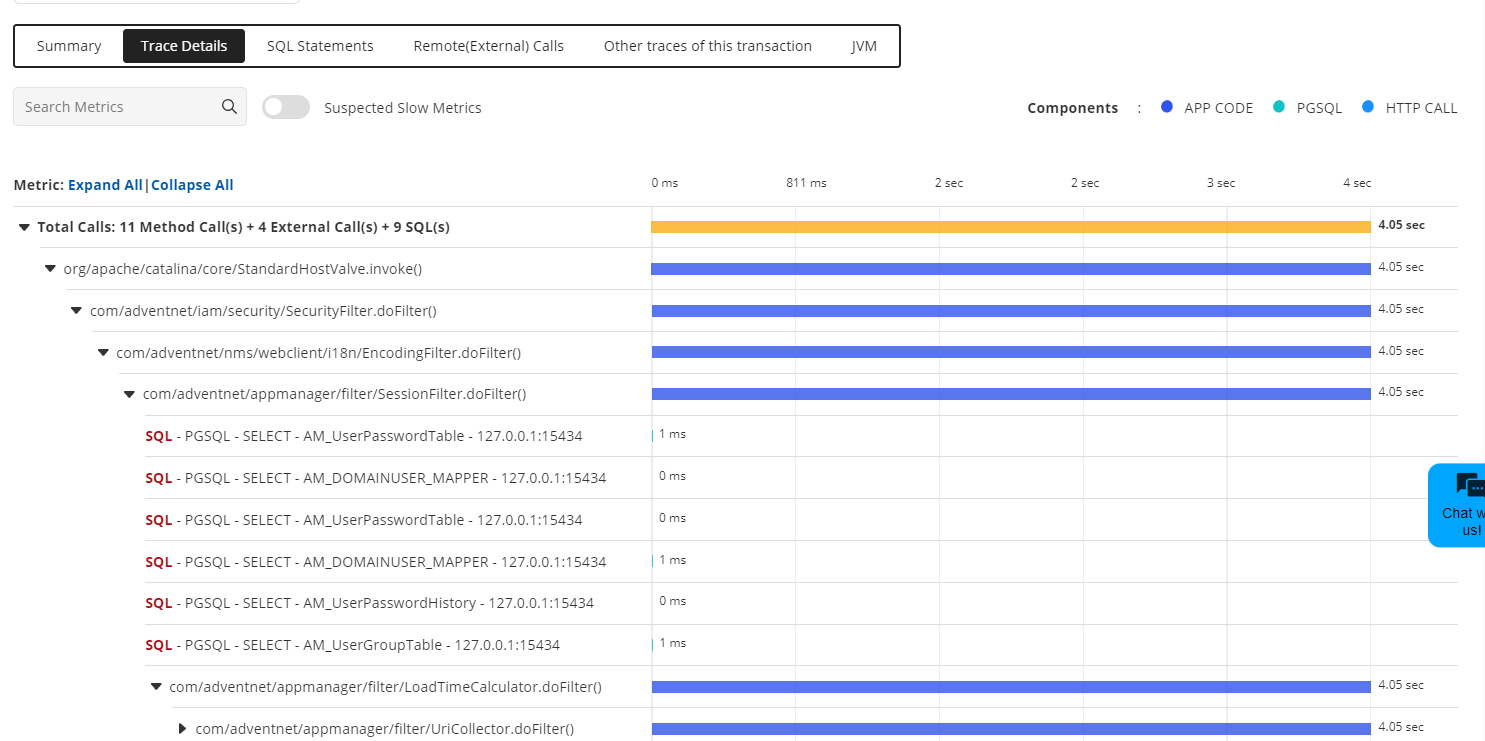The image size is (1485, 741).
Task: Open Remote(External) Calls tab
Action: click(x=489, y=46)
